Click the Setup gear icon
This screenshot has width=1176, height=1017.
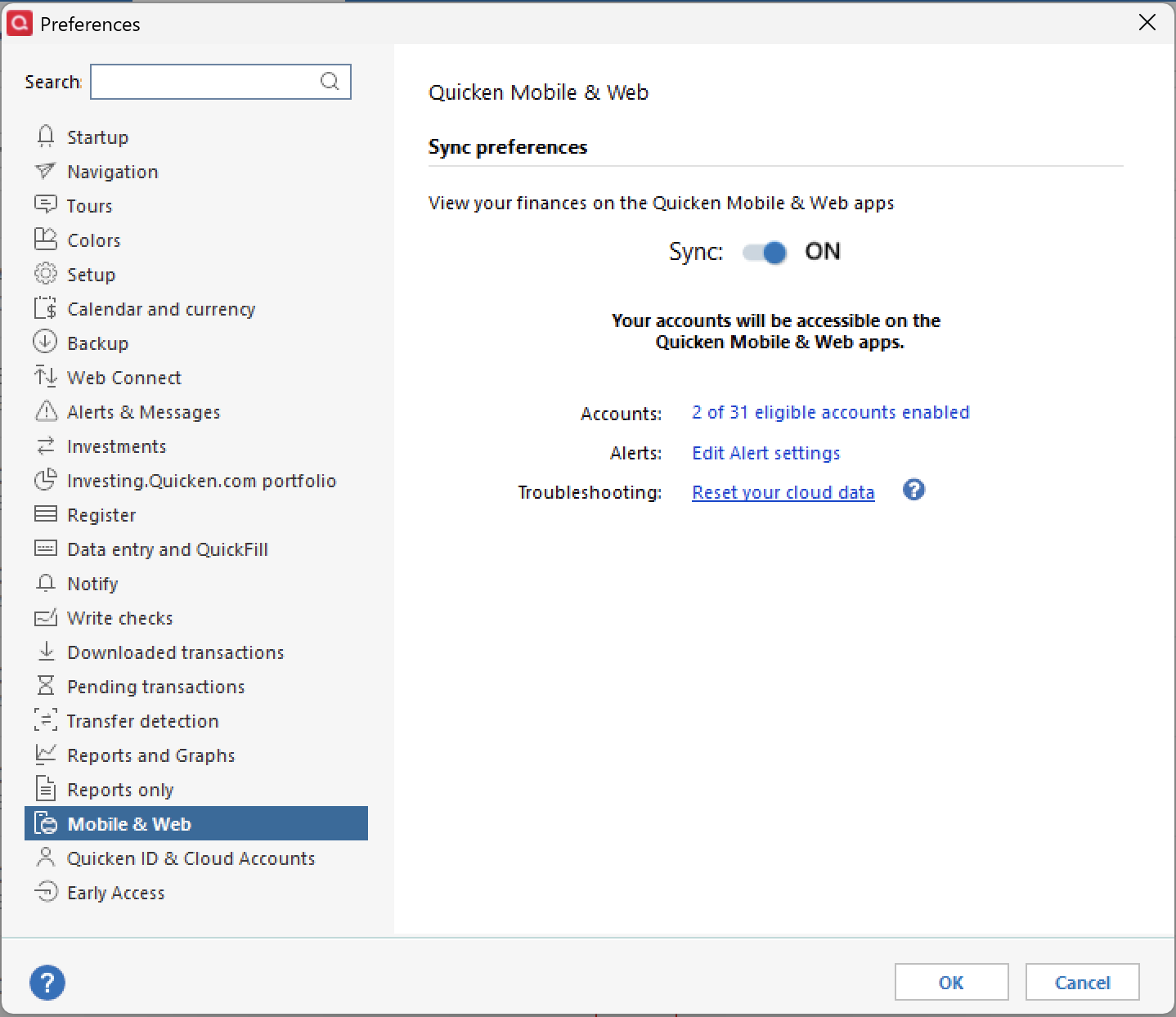(46, 274)
